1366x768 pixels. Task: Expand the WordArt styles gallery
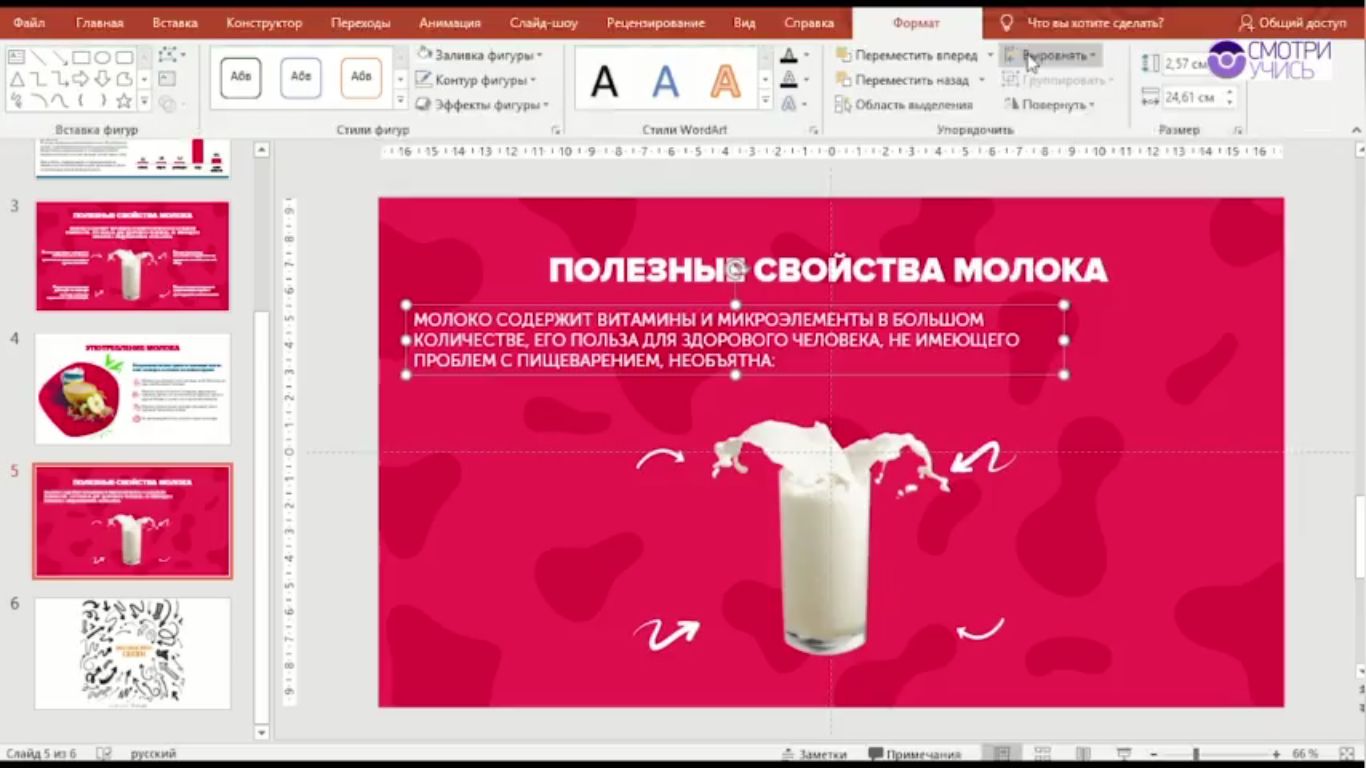(x=766, y=101)
